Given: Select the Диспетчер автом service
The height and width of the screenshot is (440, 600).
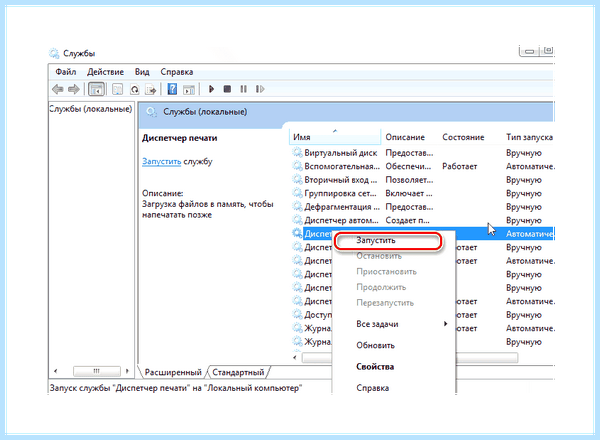Looking at the screenshot, I should [341, 220].
